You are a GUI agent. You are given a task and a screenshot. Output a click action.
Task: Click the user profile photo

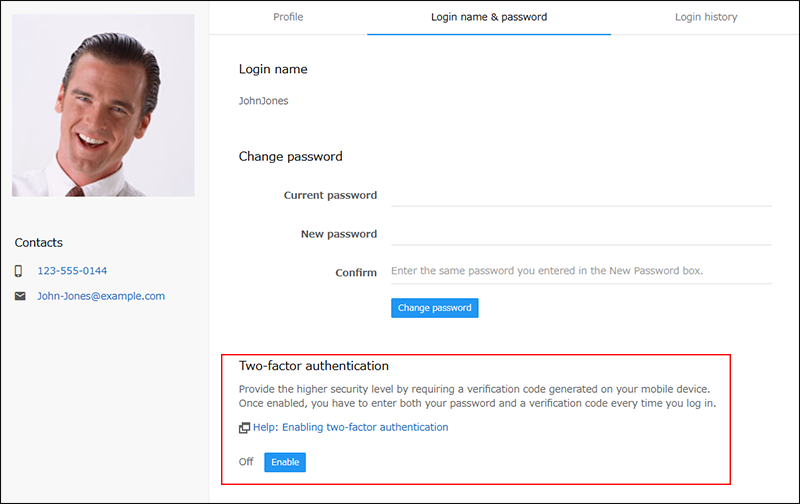pyautogui.click(x=103, y=105)
